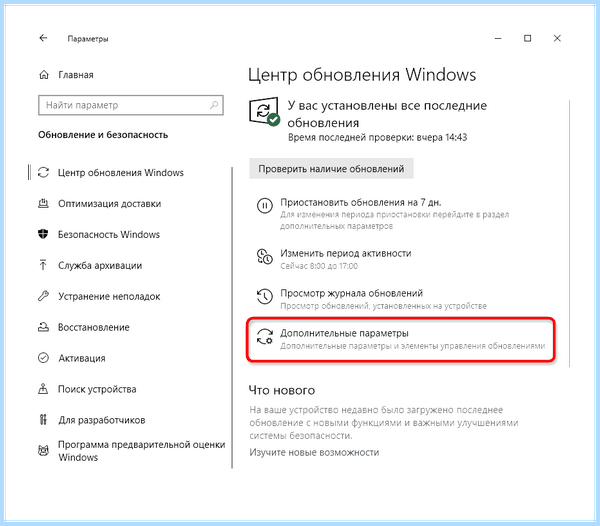Click the shield icon for Безопасность Windows

[x=43, y=234]
